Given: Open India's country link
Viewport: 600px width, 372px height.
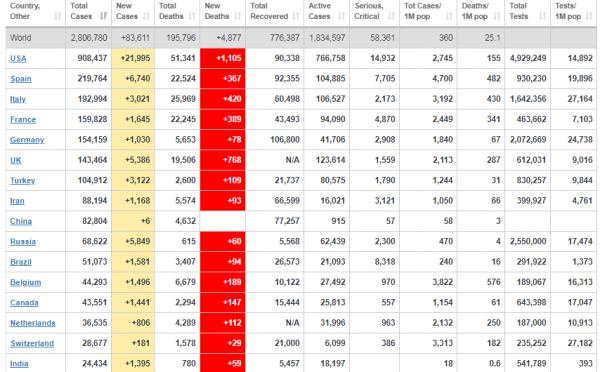Looking at the screenshot, I should (19, 364).
